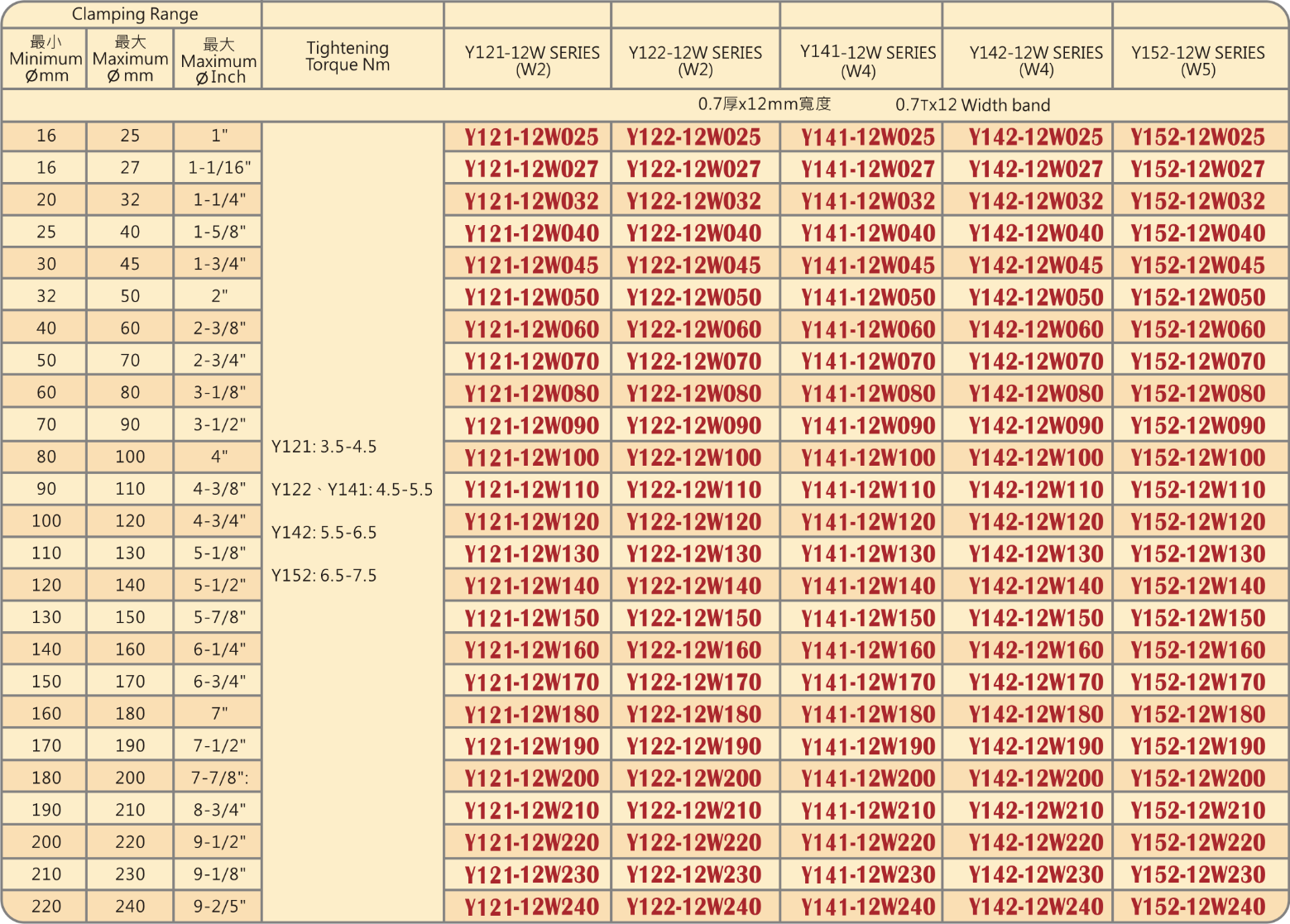Screen dimensions: 1290x924
Task: Select the 5-1/2" inch size cell
Action: pyautogui.click(x=219, y=585)
